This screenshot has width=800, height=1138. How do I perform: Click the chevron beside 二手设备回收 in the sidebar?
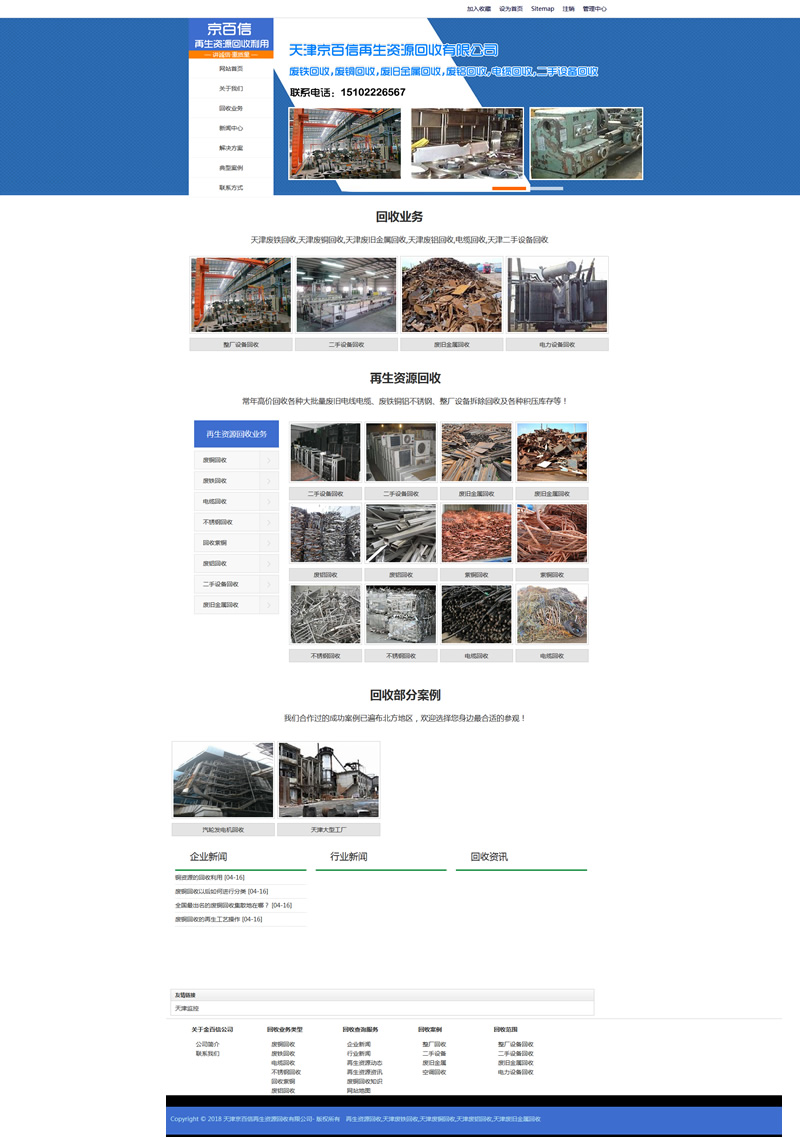tap(269, 584)
